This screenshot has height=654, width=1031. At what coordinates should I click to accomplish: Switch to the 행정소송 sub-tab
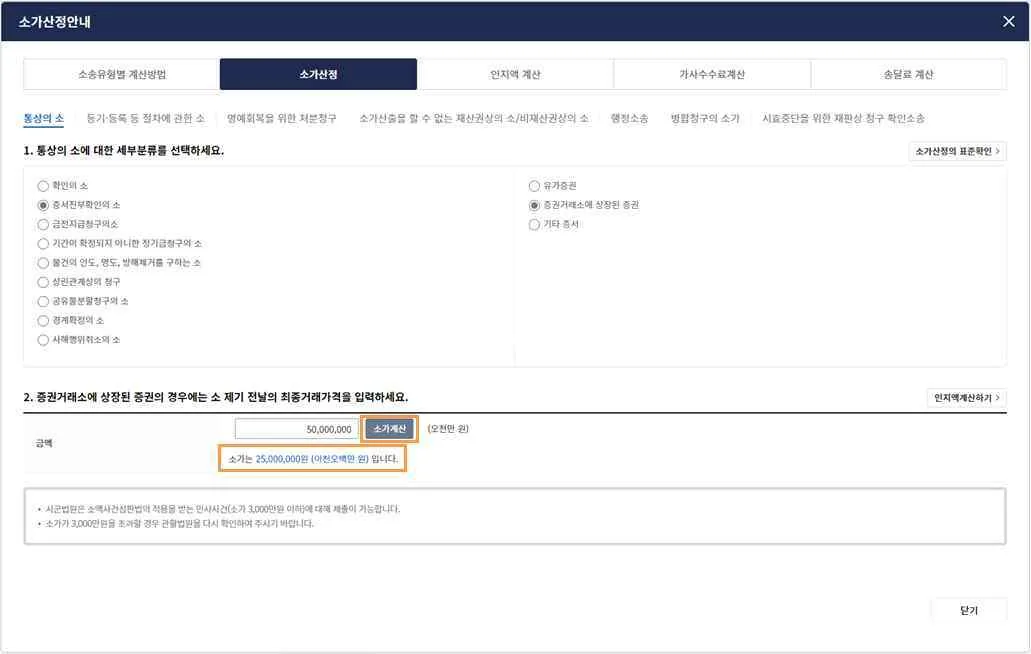point(629,118)
